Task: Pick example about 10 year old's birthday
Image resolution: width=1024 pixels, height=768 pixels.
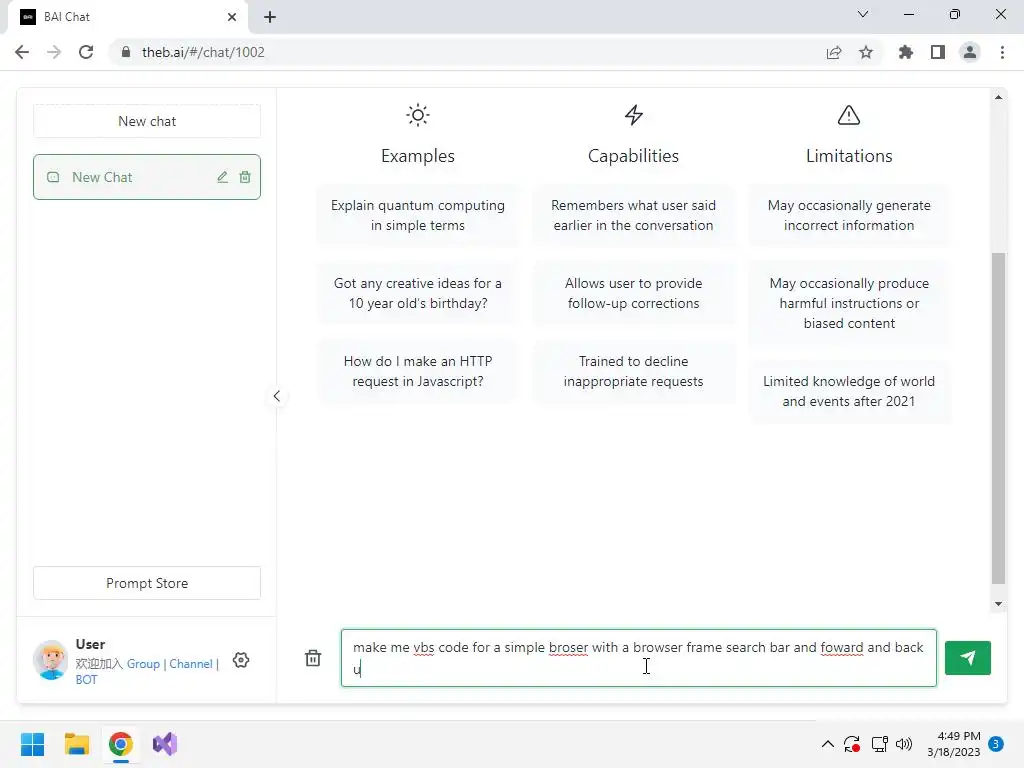Action: [x=418, y=293]
